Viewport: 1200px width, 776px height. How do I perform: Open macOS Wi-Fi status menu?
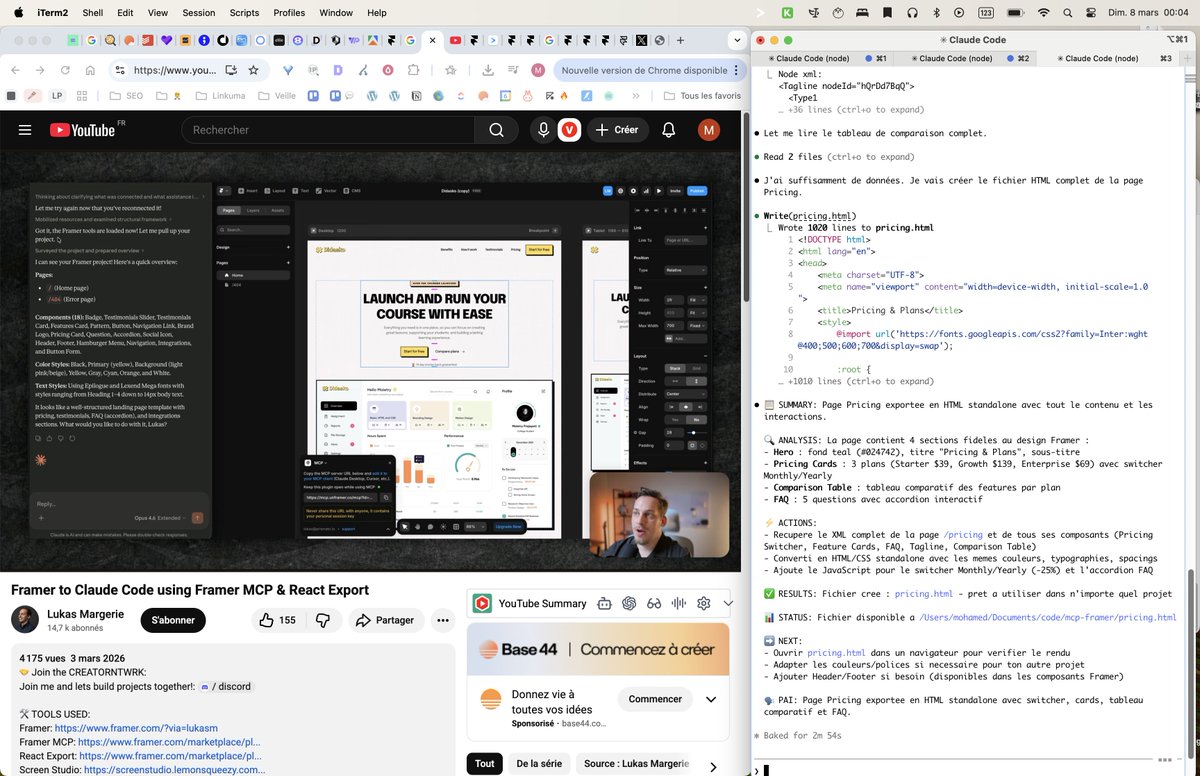coord(1044,13)
